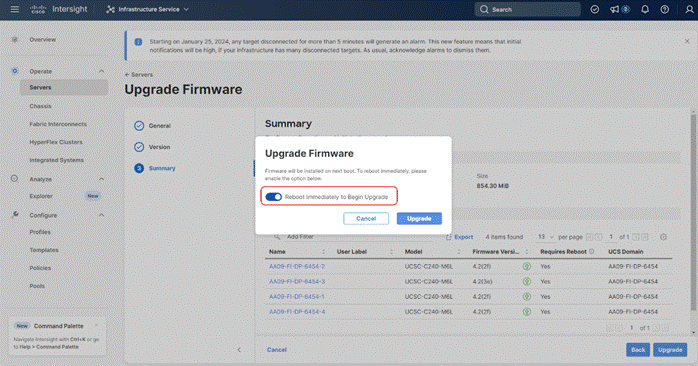This screenshot has width=698, height=366.
Task: Click the Requires Reboot info icon
Action: coord(592,252)
